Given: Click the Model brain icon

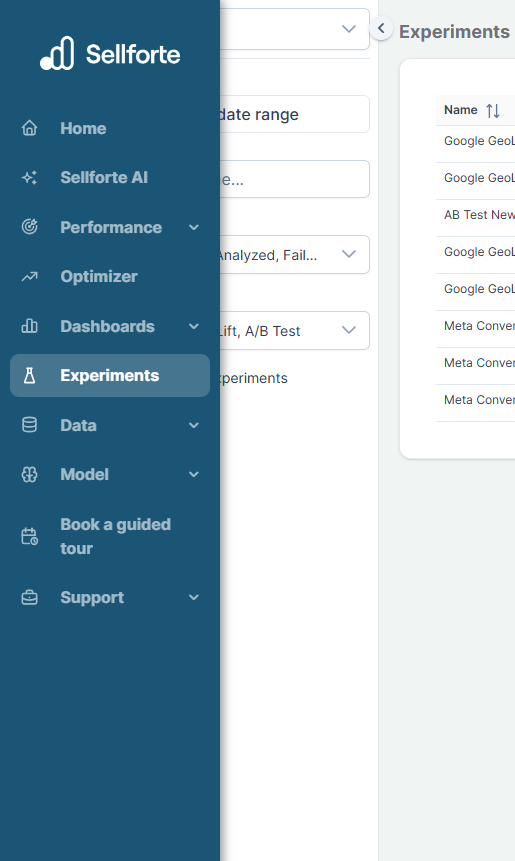Looking at the screenshot, I should click(x=30, y=474).
